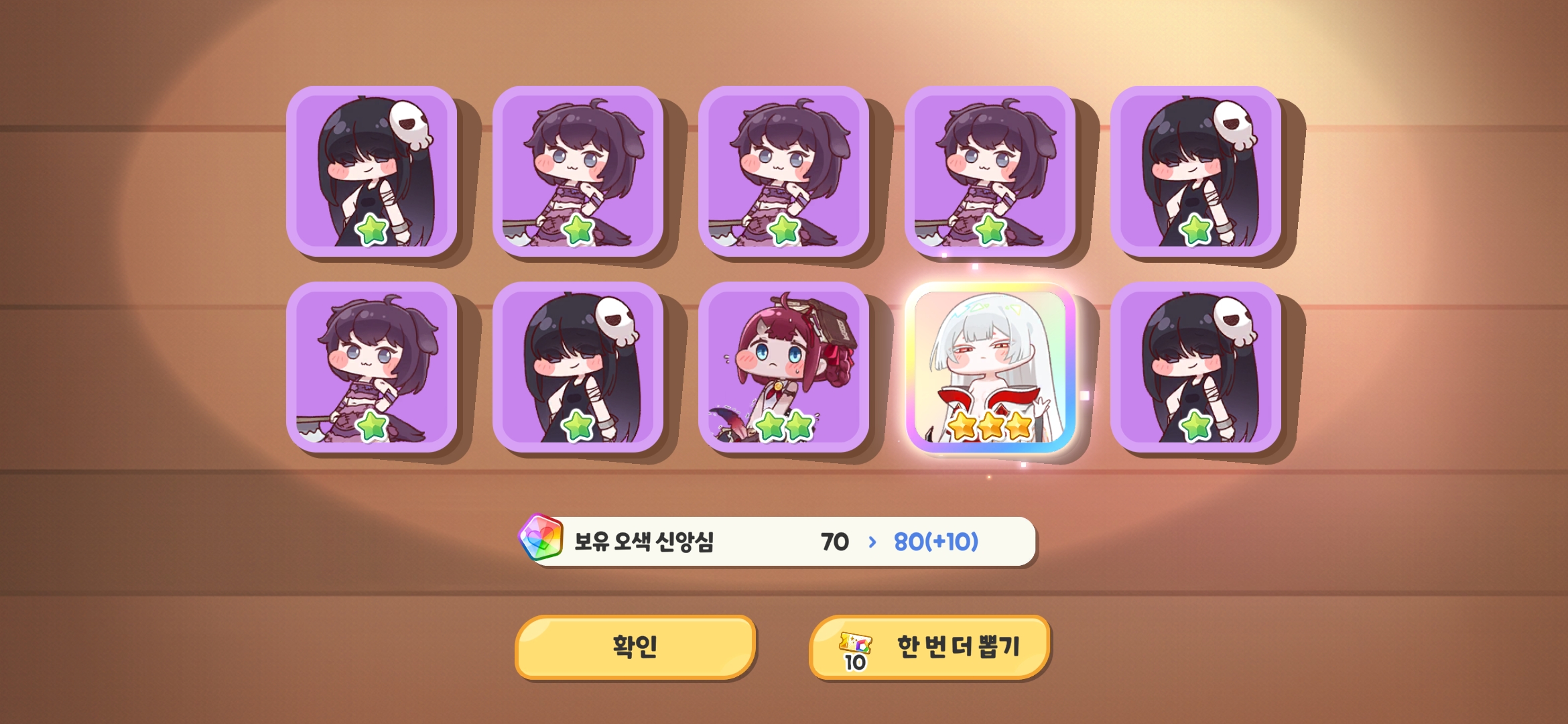Tap the first skull-hairpin girl card in top row
Viewport: 1568px width, 724px height.
click(372, 171)
